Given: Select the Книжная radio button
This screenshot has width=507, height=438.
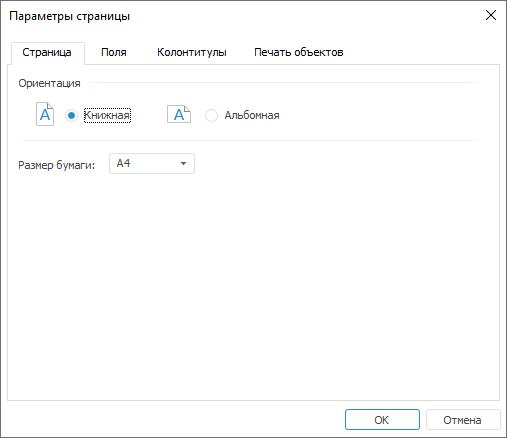Looking at the screenshot, I should click(x=71, y=115).
